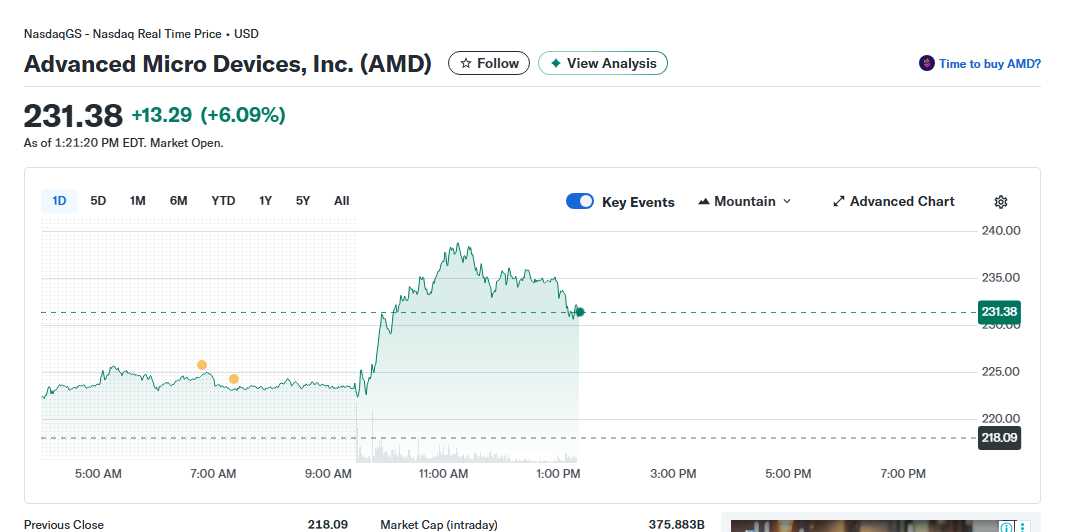1065x532 pixels.
Task: Click the ad info icon at bottom right
Action: 1006,527
